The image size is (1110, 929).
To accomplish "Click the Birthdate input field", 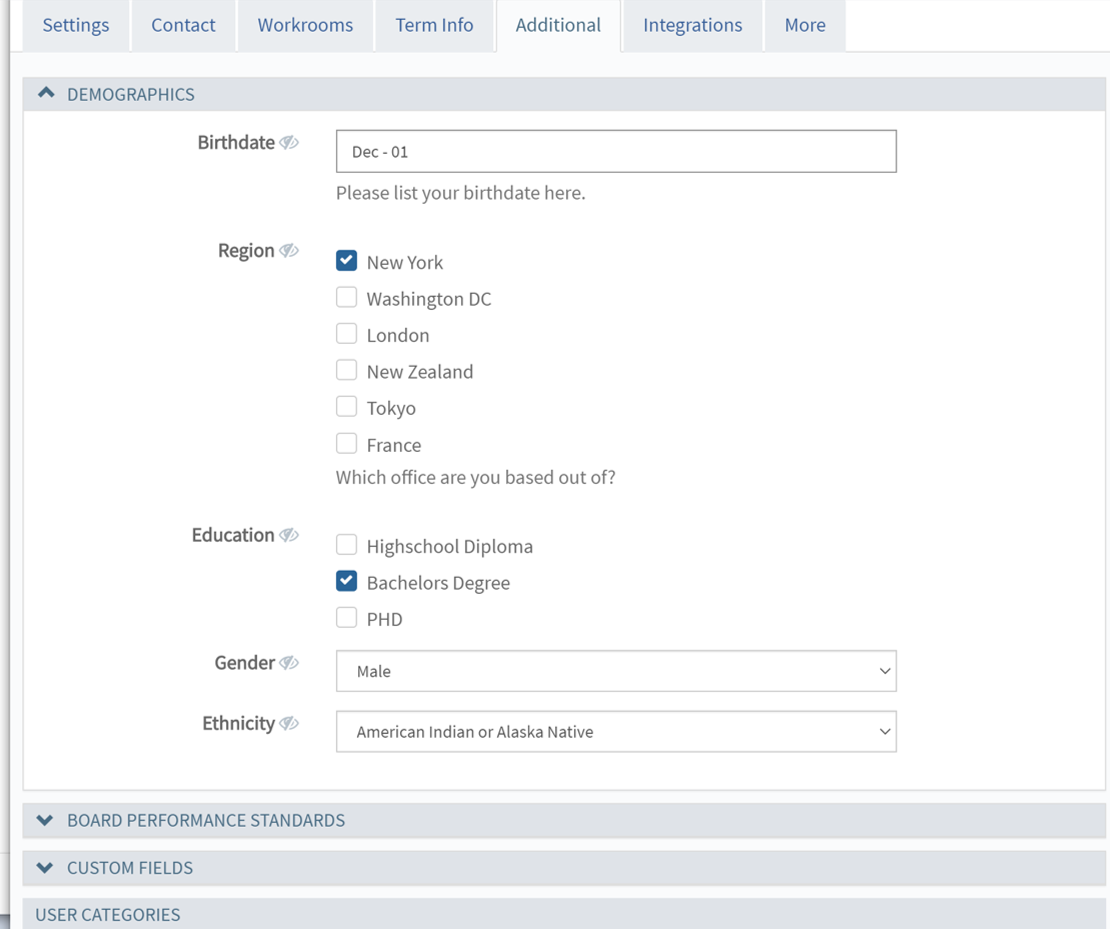I will tap(616, 152).
